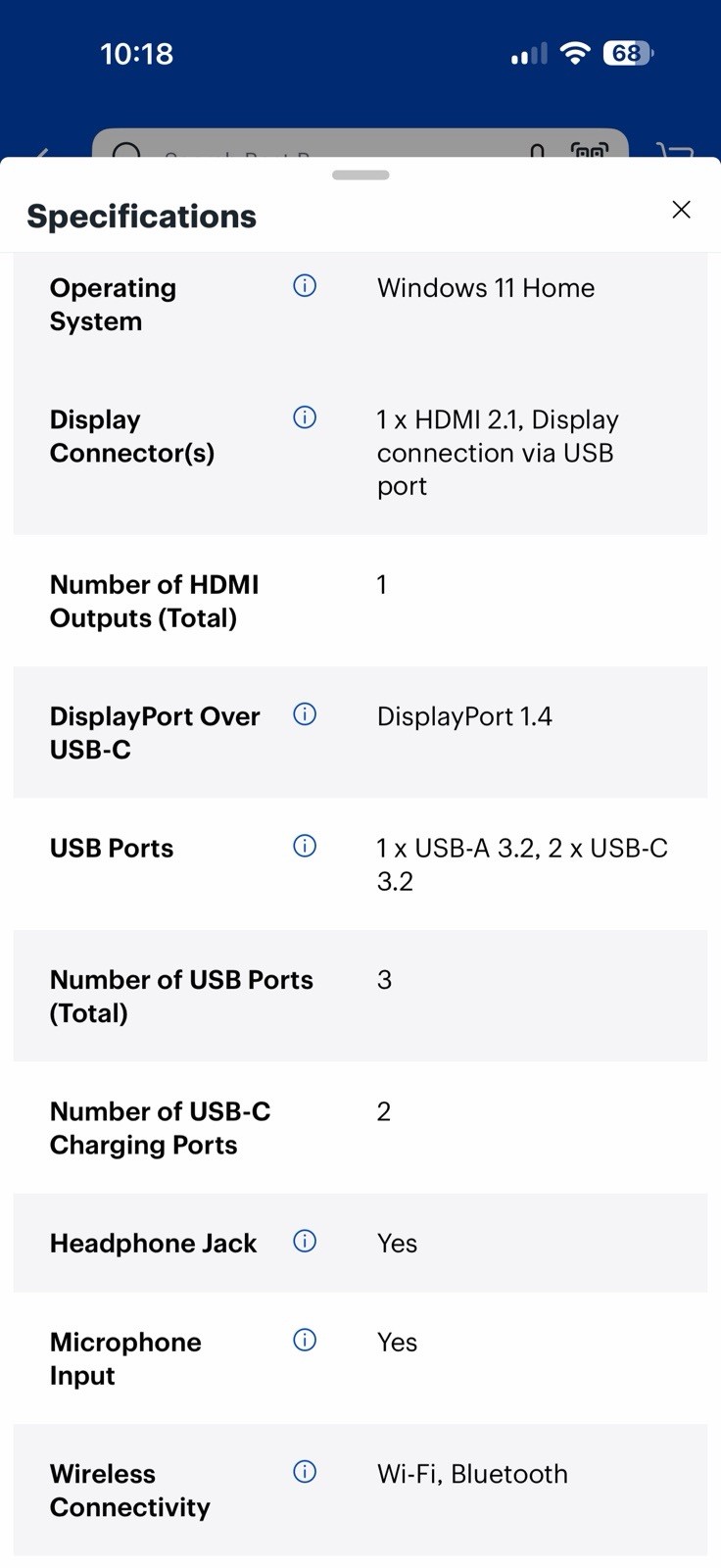Show info tooltip for USB Ports
Image resolution: width=721 pixels, height=1568 pixels.
[x=305, y=846]
